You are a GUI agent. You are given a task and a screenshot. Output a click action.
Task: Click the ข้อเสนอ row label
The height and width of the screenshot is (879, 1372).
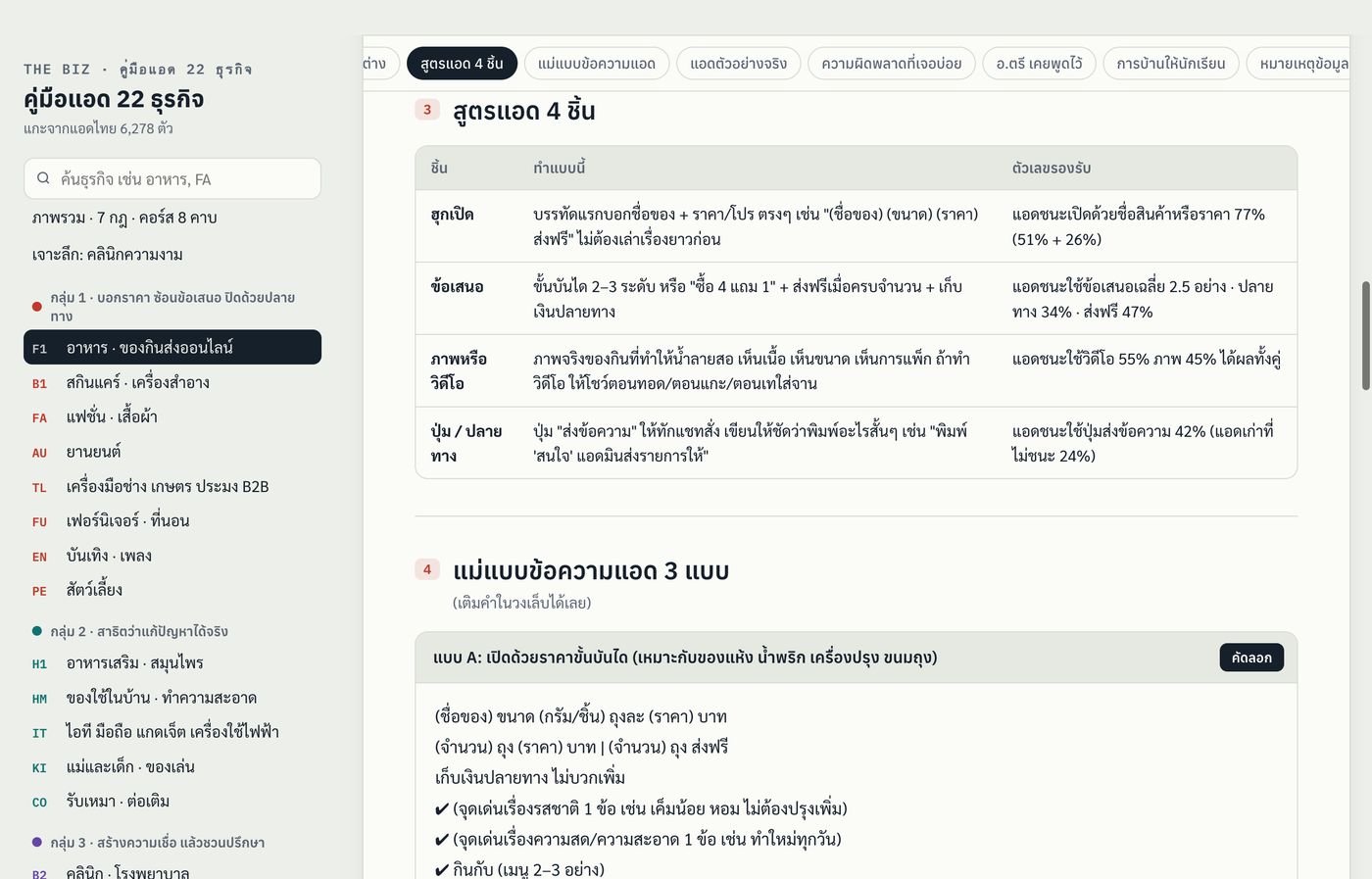click(x=457, y=287)
